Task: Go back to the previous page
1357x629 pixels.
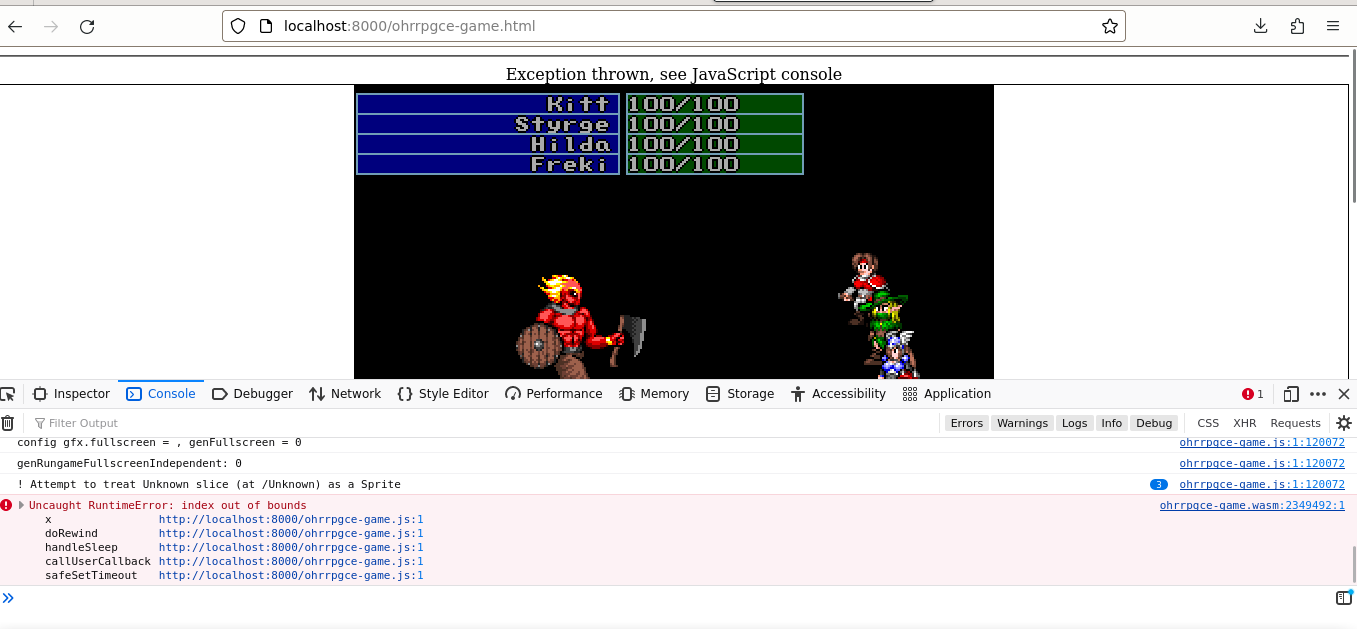Action: click(15, 27)
